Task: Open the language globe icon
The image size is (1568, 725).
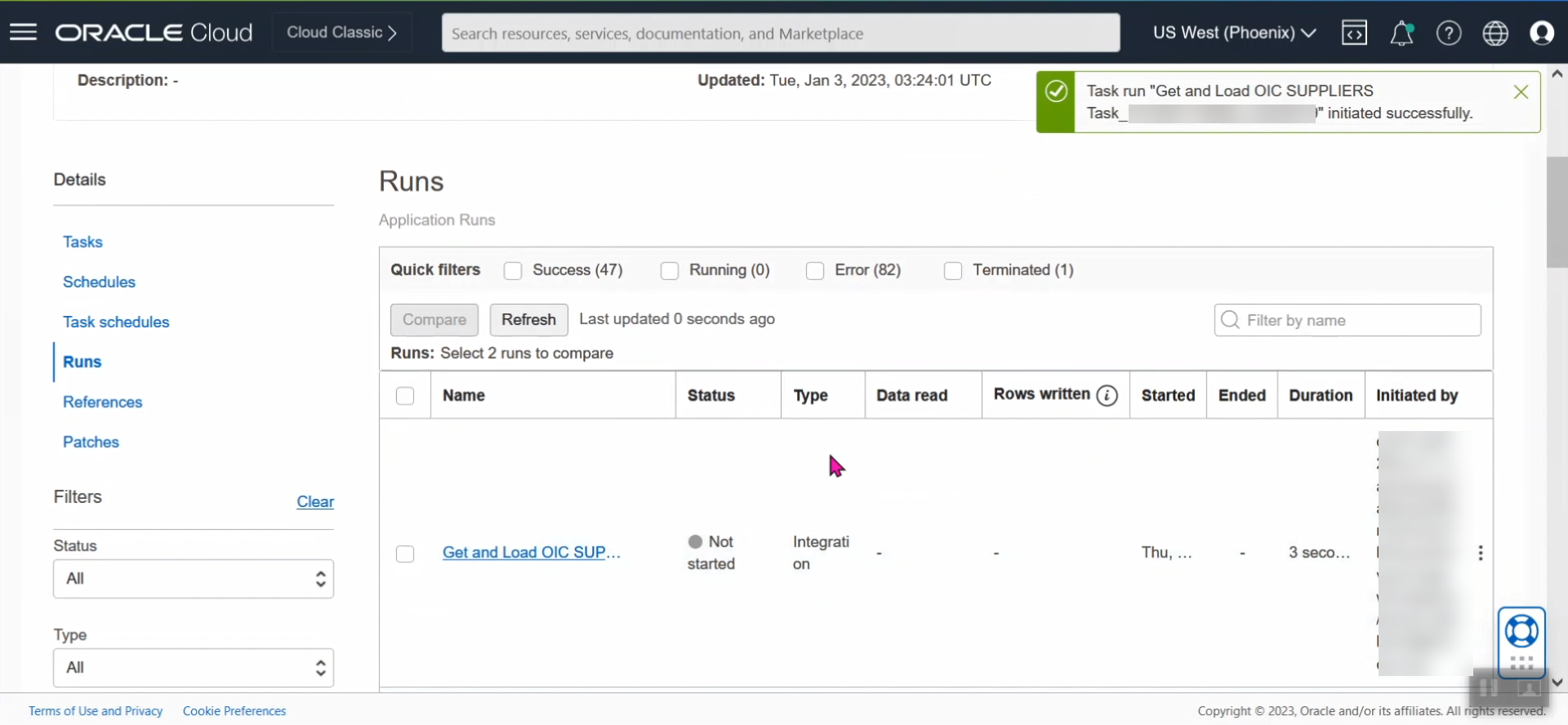Action: (1495, 33)
